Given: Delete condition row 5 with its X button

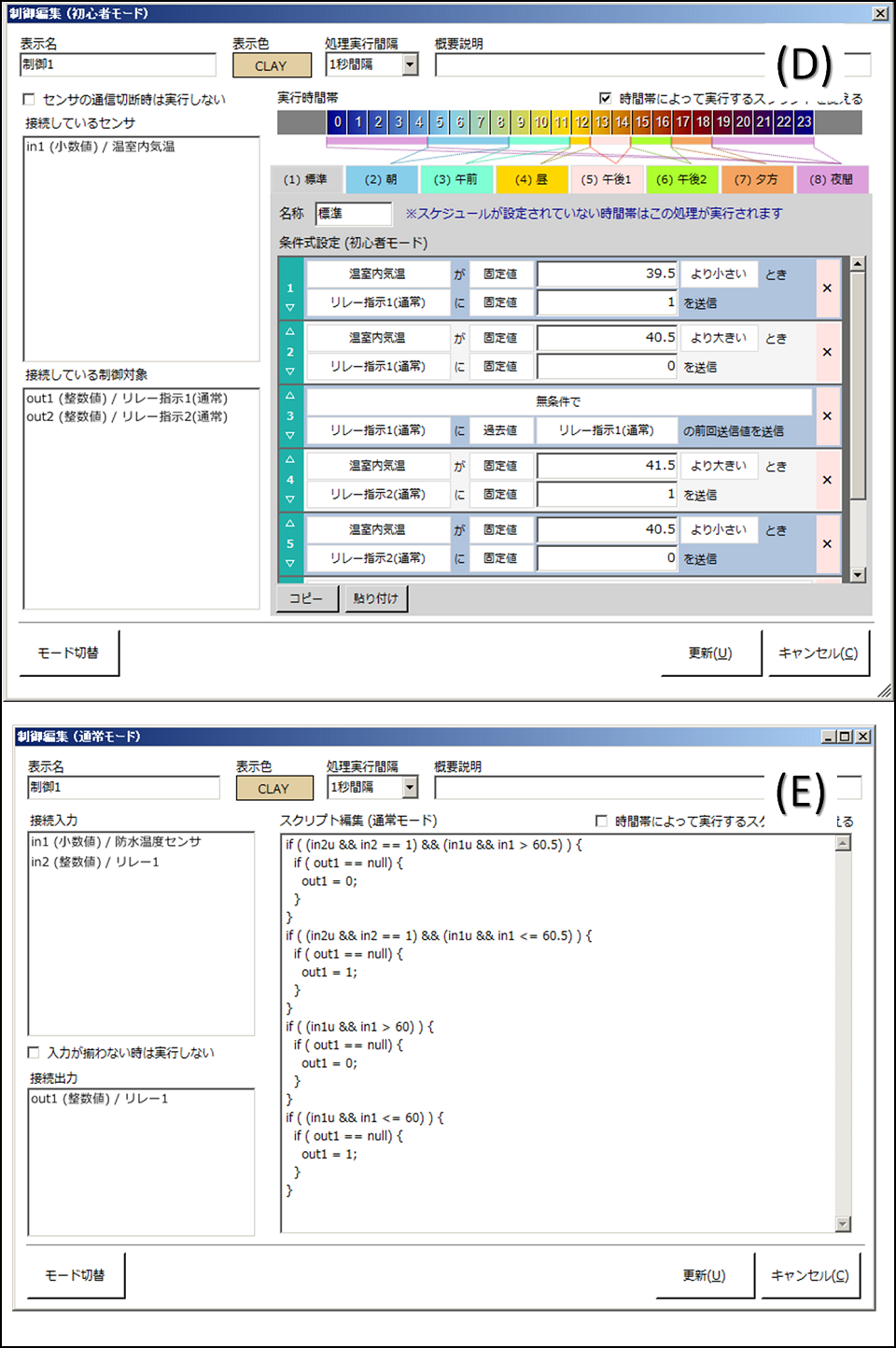Looking at the screenshot, I should point(827,544).
